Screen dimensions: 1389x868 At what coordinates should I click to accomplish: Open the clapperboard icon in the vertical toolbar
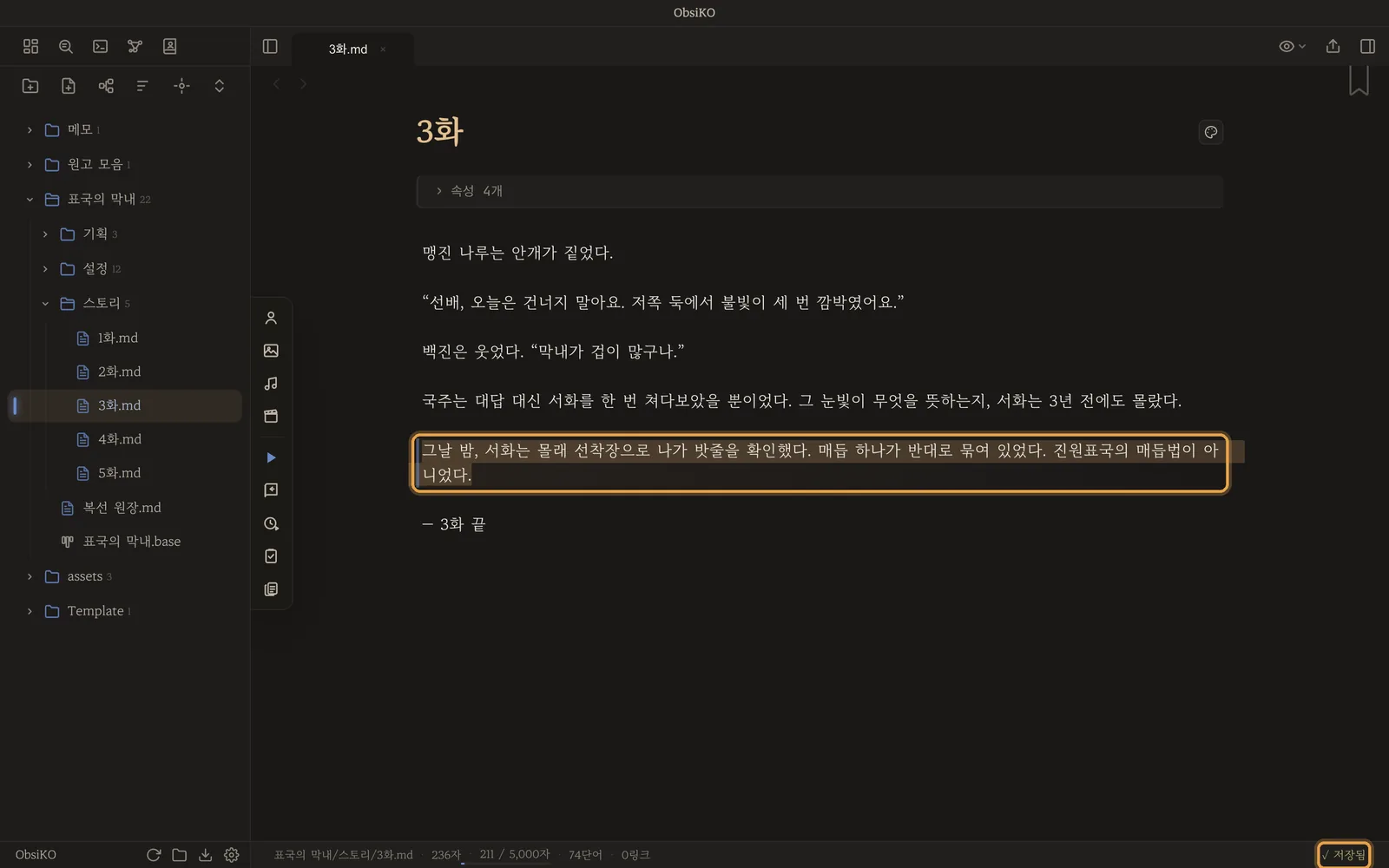click(271, 416)
